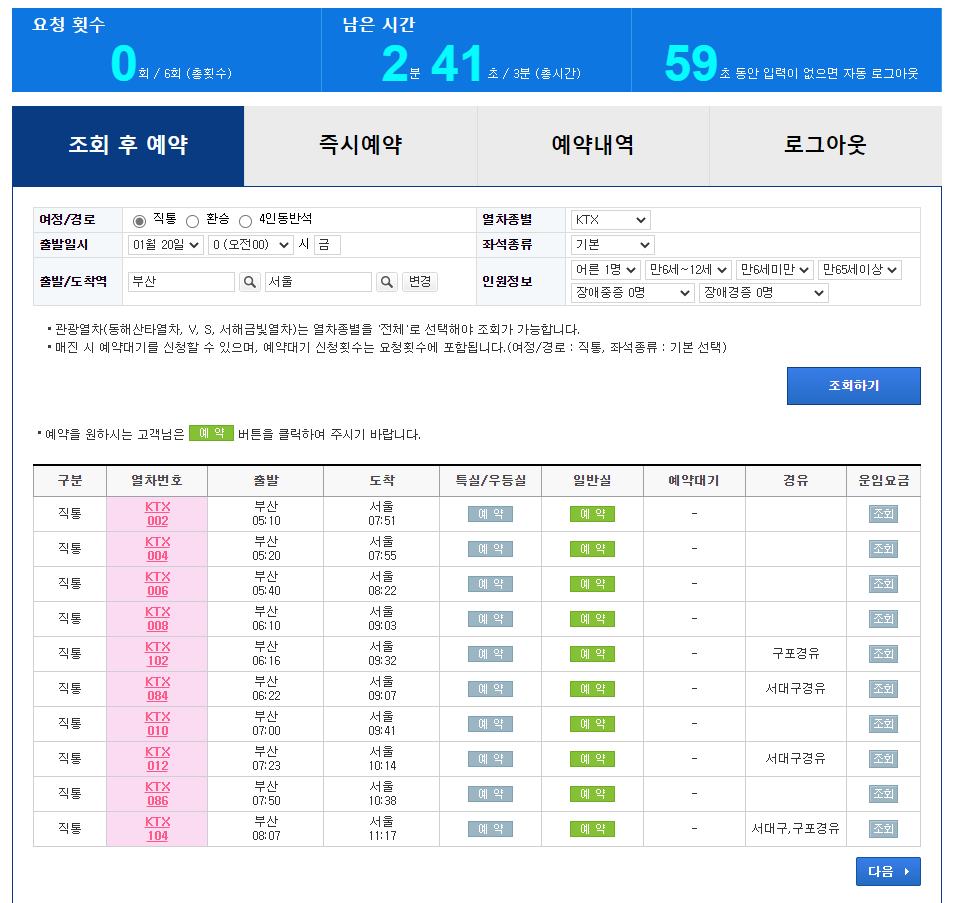Reserve 특실 seat on KTX 102
This screenshot has width=958, height=903.
point(490,654)
